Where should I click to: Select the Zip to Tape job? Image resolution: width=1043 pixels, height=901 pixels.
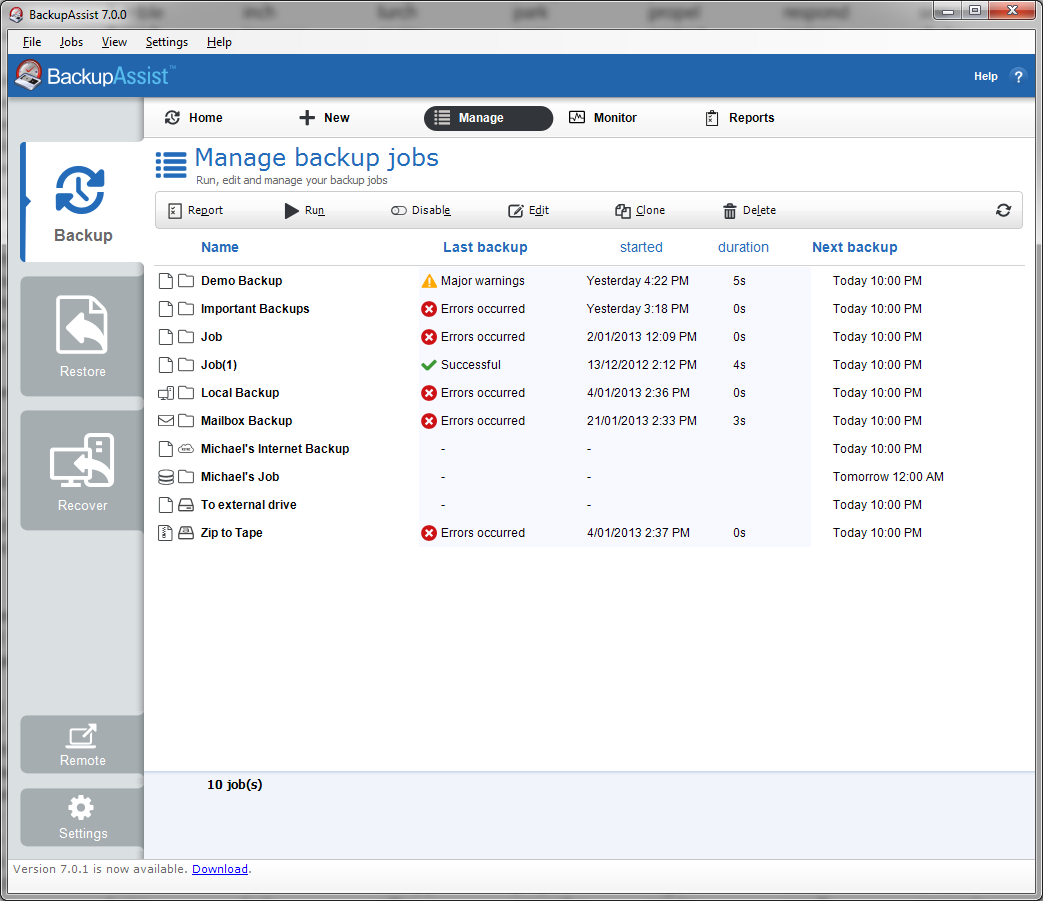231,533
